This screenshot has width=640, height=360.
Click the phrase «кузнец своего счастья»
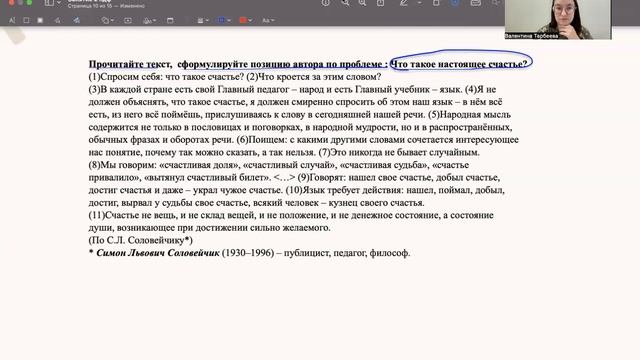(376, 202)
